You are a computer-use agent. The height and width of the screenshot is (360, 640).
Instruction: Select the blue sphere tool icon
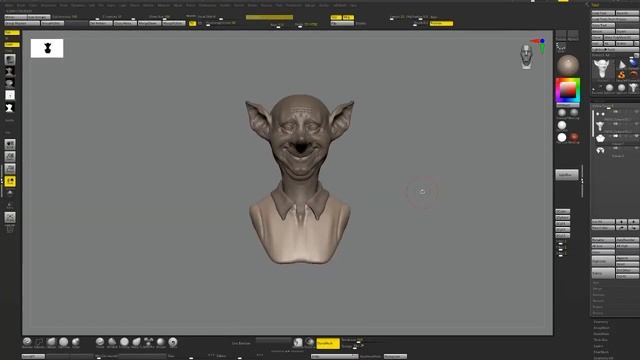click(633, 63)
